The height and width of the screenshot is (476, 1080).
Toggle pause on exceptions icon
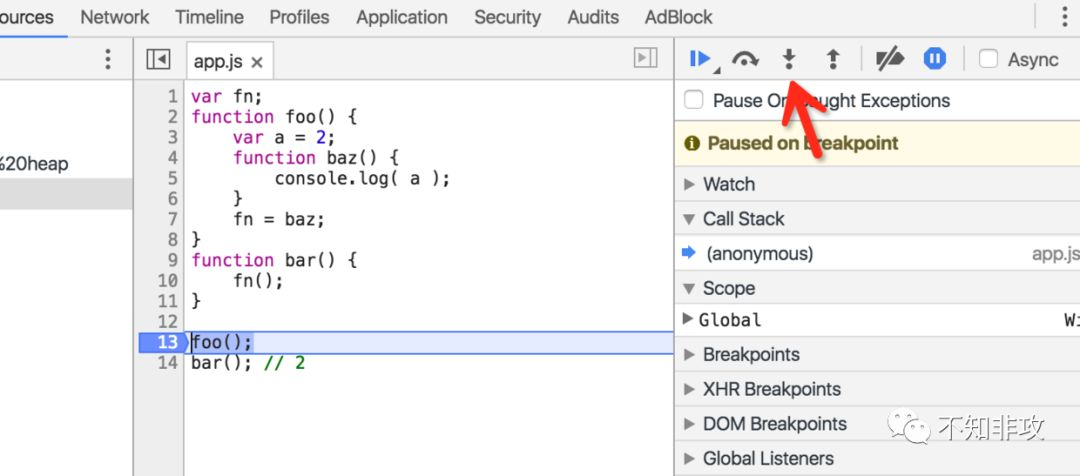[935, 59]
